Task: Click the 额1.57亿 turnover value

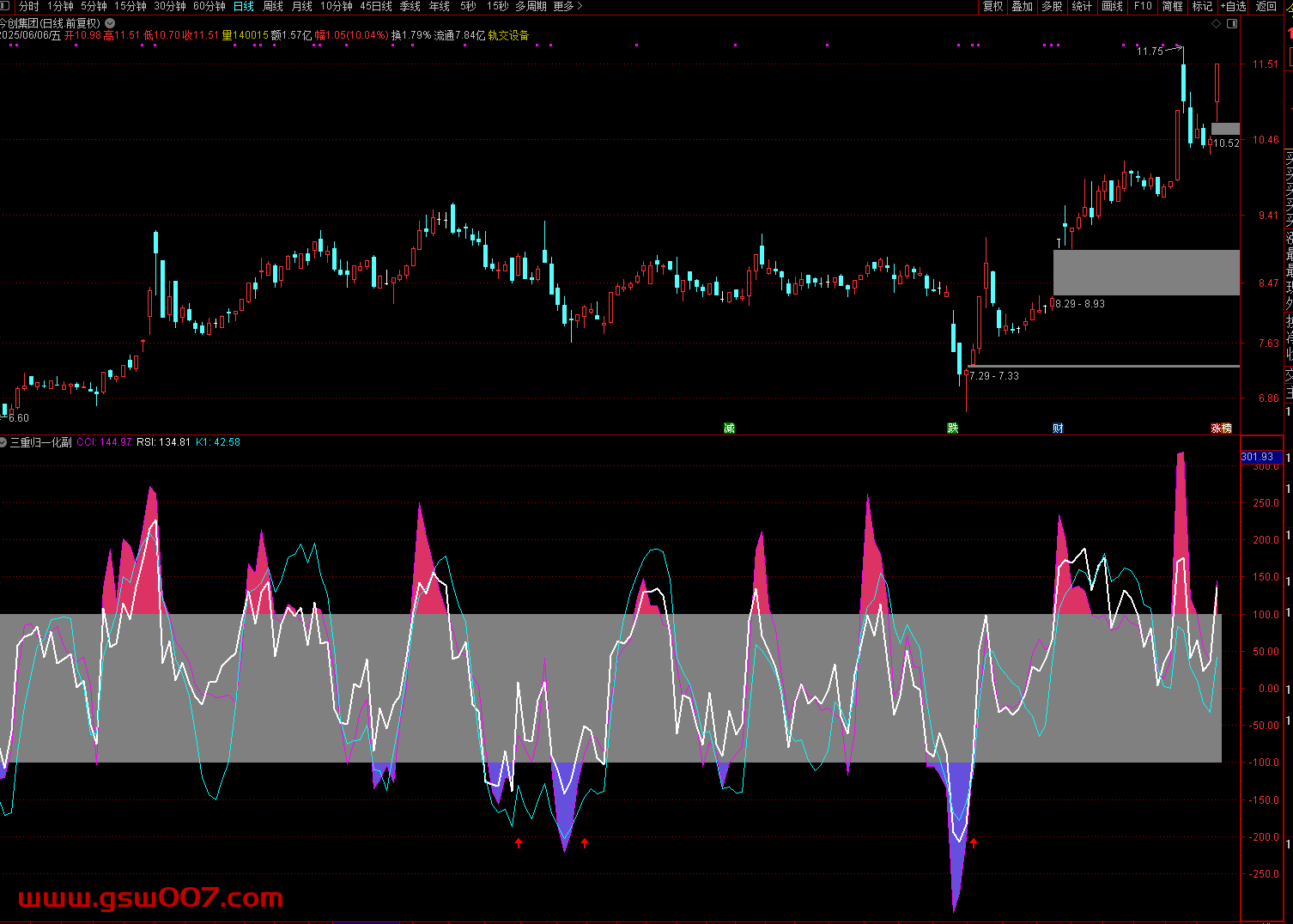Action: point(292,35)
